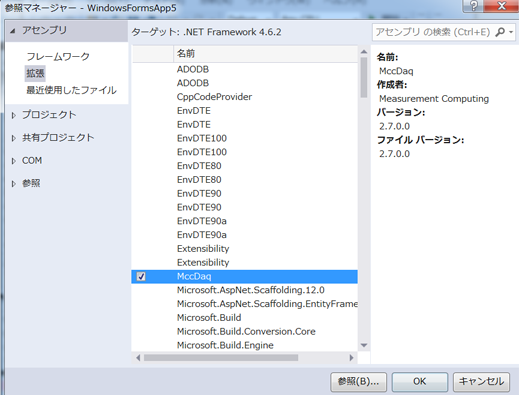Click the search magnifier icon
519x395 pixels.
tap(500, 32)
